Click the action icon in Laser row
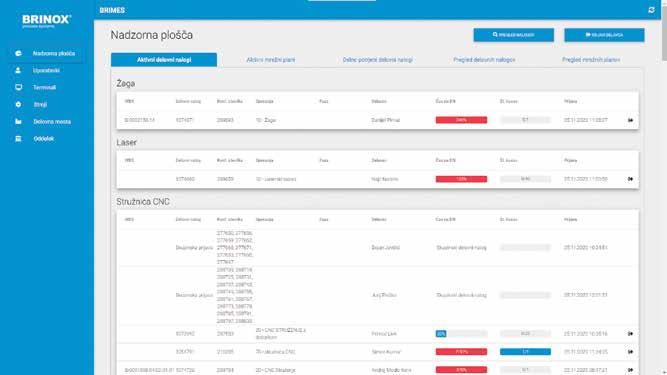This screenshot has width=667, height=375. 630,179
